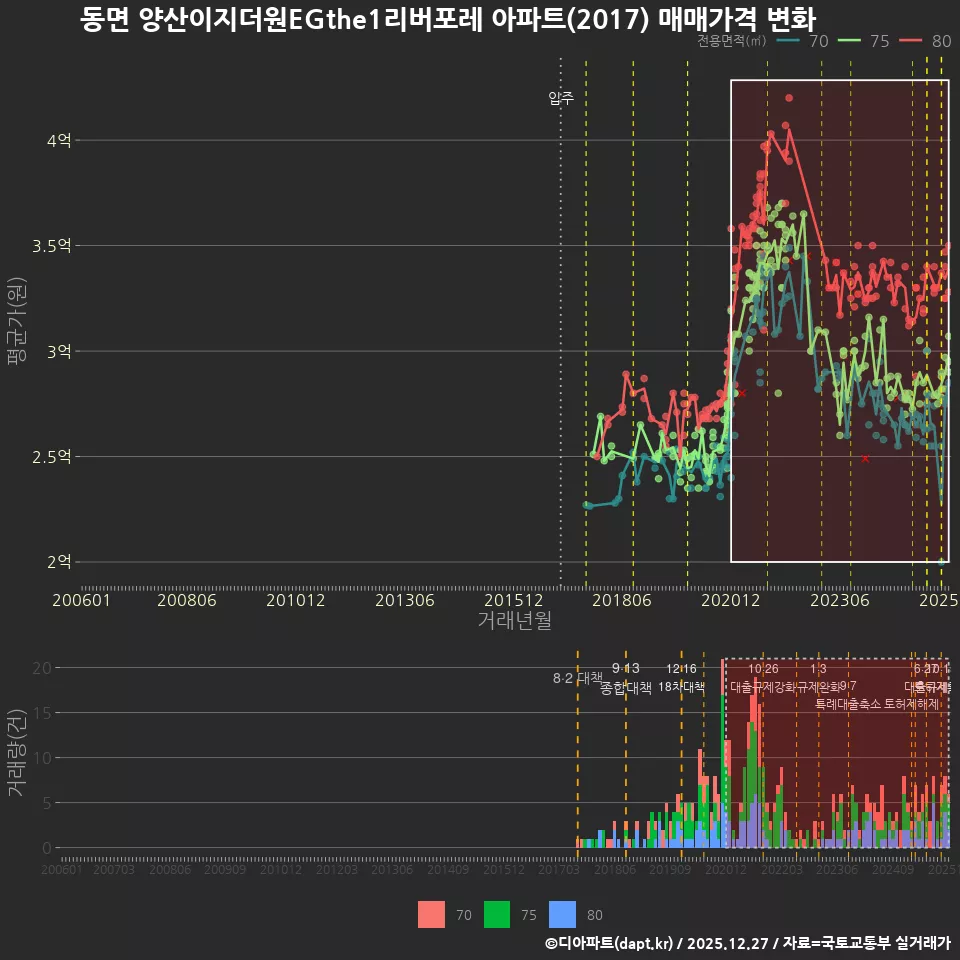Click the 압주 marker label

tap(559, 97)
